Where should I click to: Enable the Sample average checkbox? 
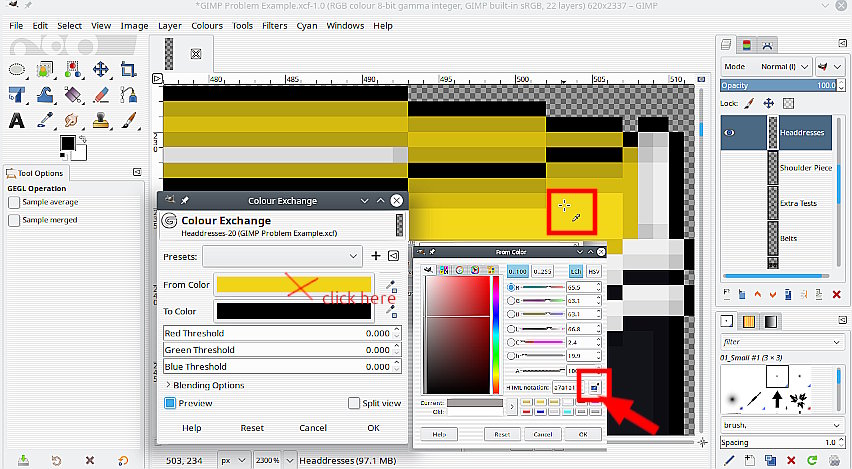[14, 202]
